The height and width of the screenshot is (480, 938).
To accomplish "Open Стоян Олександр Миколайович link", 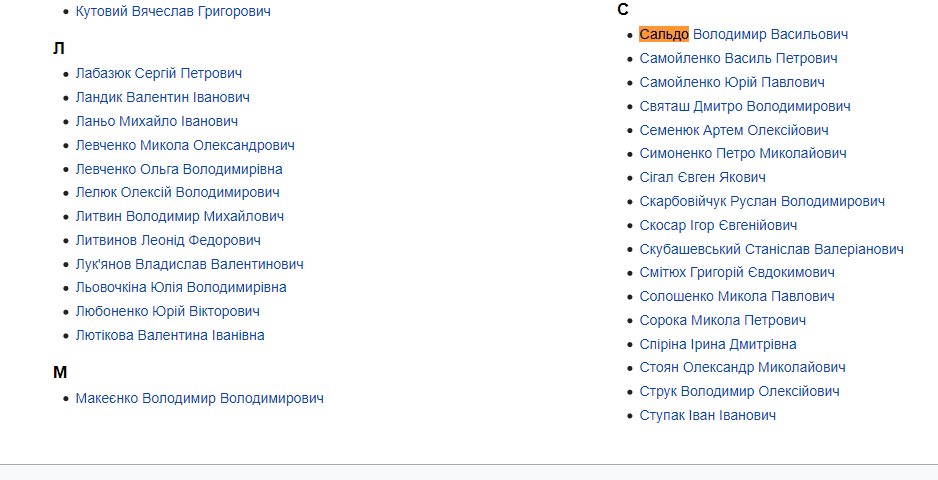I will point(742,367).
